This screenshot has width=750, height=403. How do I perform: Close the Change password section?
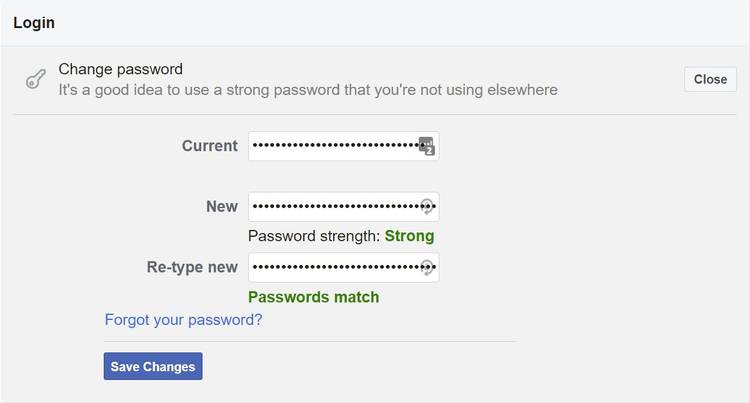710,79
